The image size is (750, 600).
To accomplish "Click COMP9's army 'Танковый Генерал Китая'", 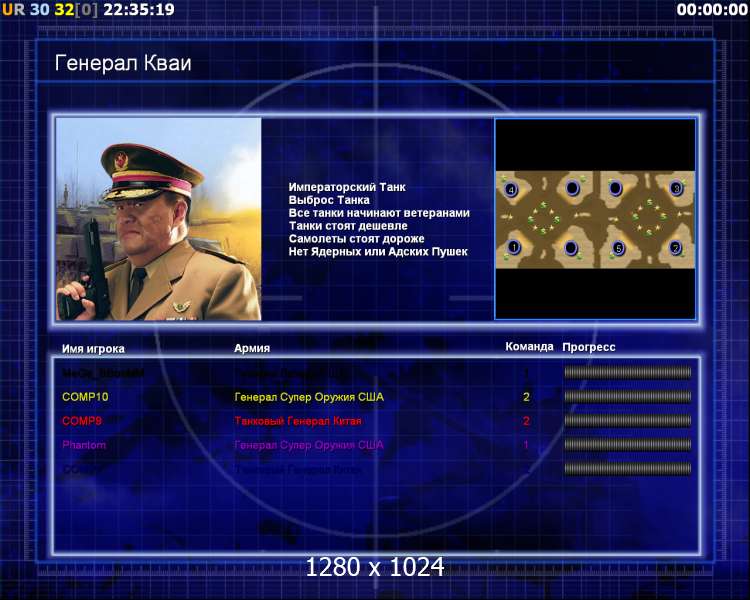I will click(298, 421).
